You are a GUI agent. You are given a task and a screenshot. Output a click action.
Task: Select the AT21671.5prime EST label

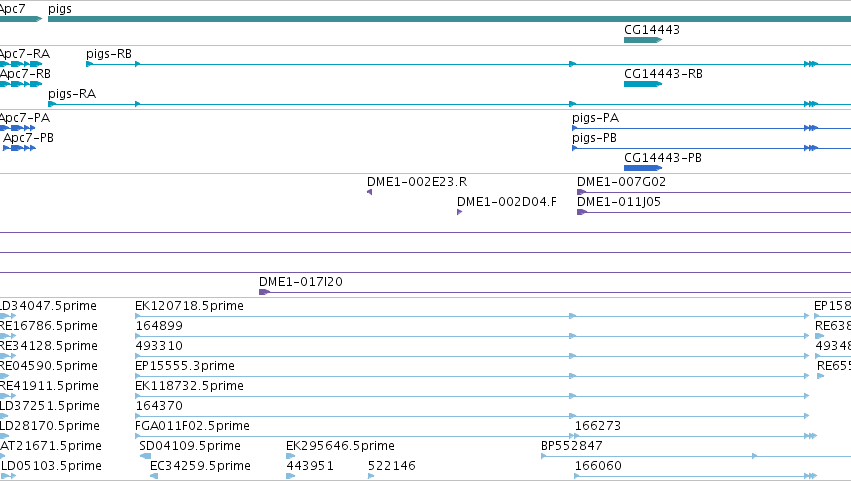click(x=51, y=446)
